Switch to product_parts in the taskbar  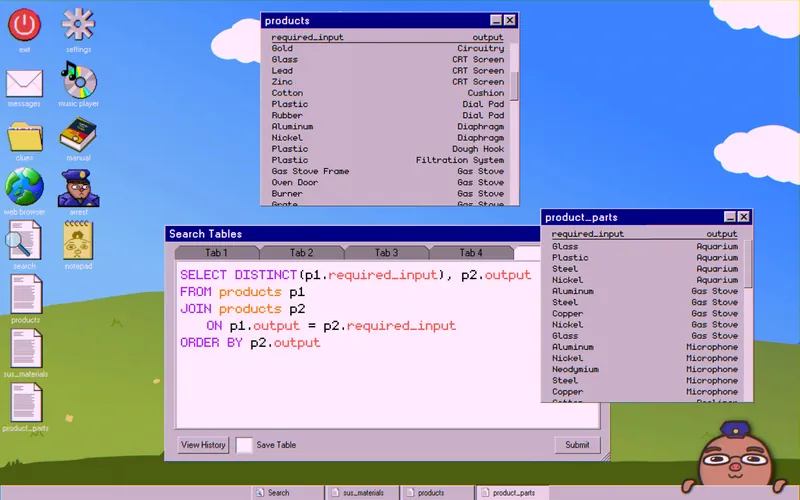pyautogui.click(x=512, y=492)
